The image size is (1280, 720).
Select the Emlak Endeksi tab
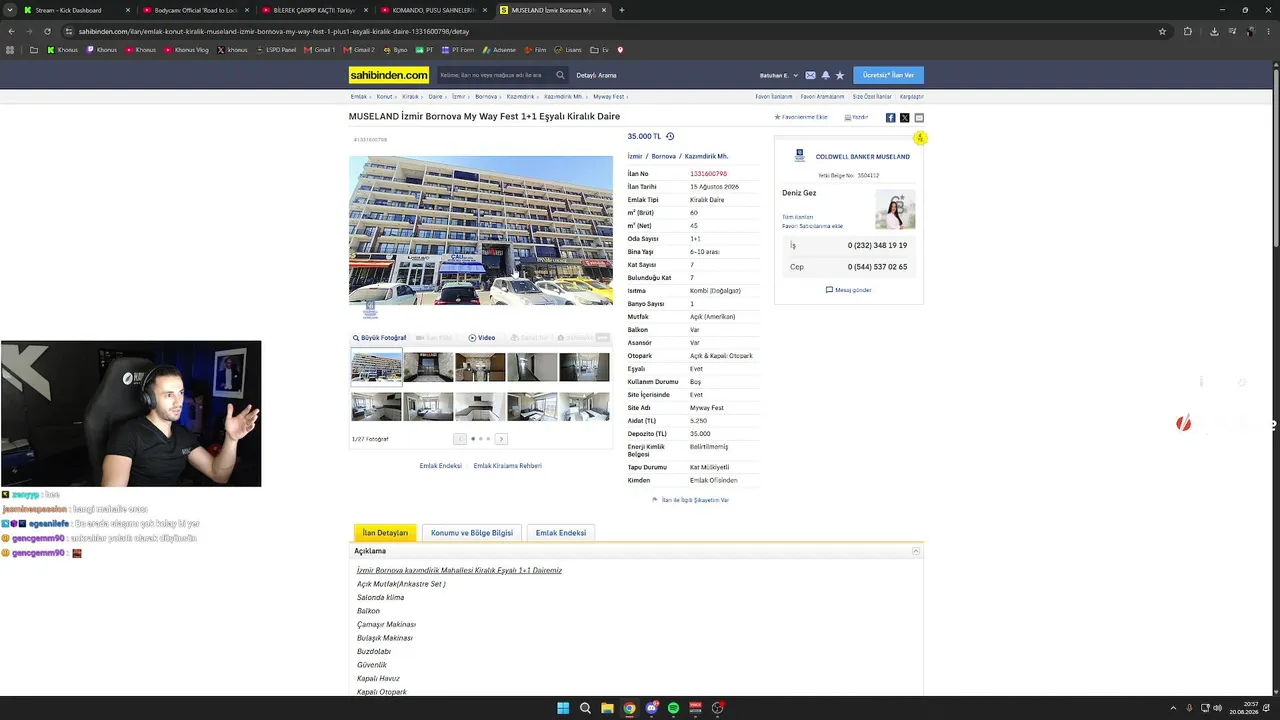[x=561, y=533]
